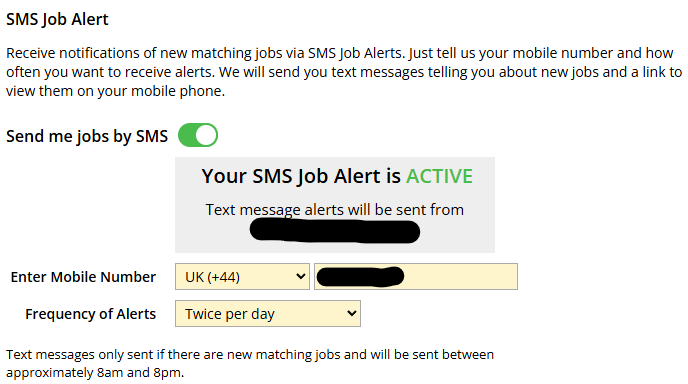Select the Frequency of Alerts label
Viewport: 688px width, 384px height.
coord(90,314)
